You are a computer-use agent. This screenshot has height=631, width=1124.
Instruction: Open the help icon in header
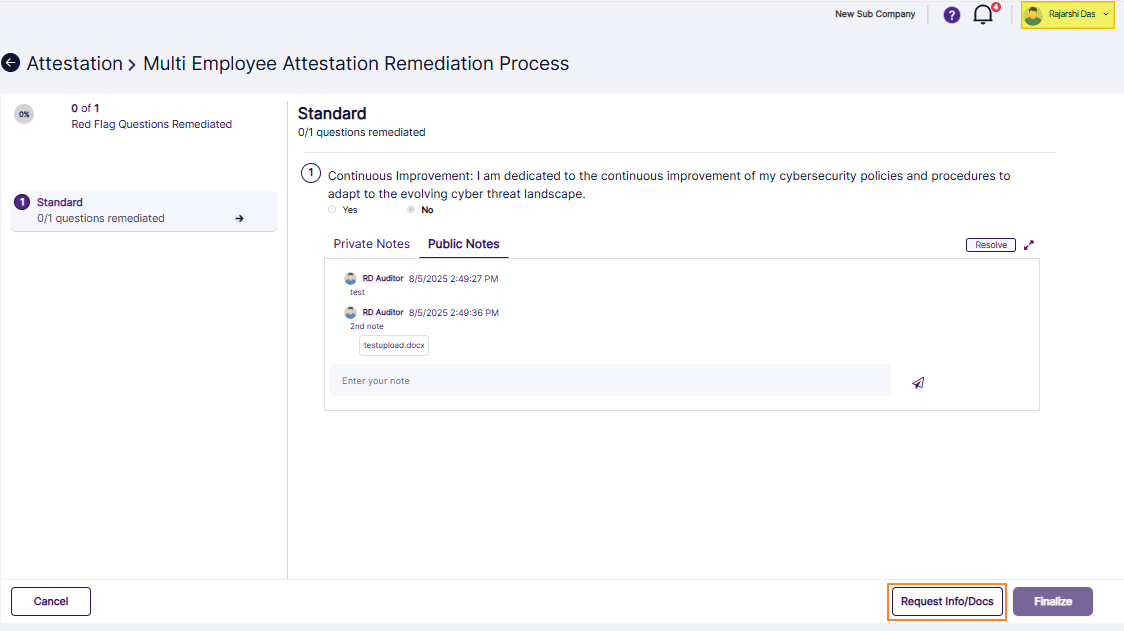pos(951,14)
